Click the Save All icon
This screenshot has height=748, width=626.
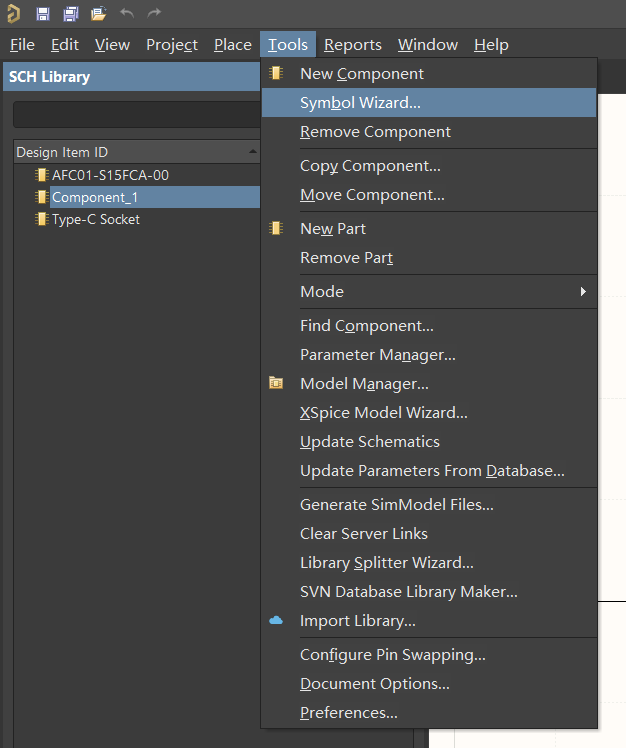tap(70, 14)
